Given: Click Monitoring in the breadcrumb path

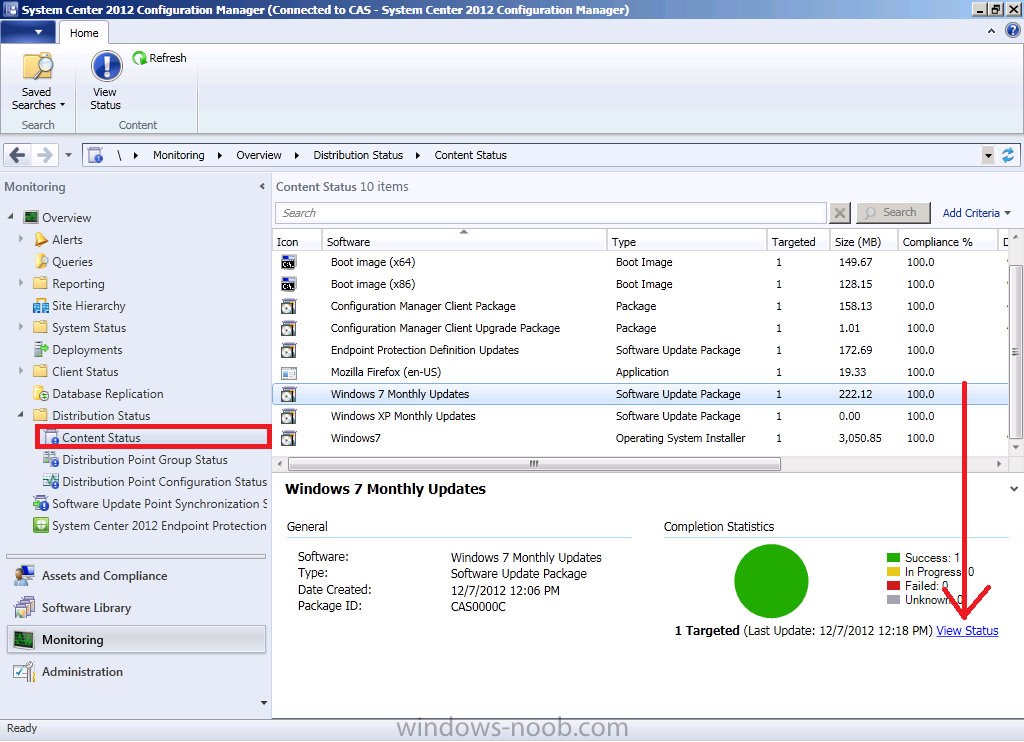Looking at the screenshot, I should coord(178,155).
